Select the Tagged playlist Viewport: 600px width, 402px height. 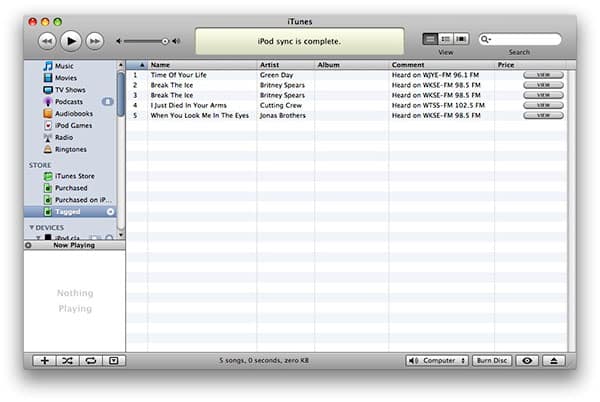(x=70, y=212)
